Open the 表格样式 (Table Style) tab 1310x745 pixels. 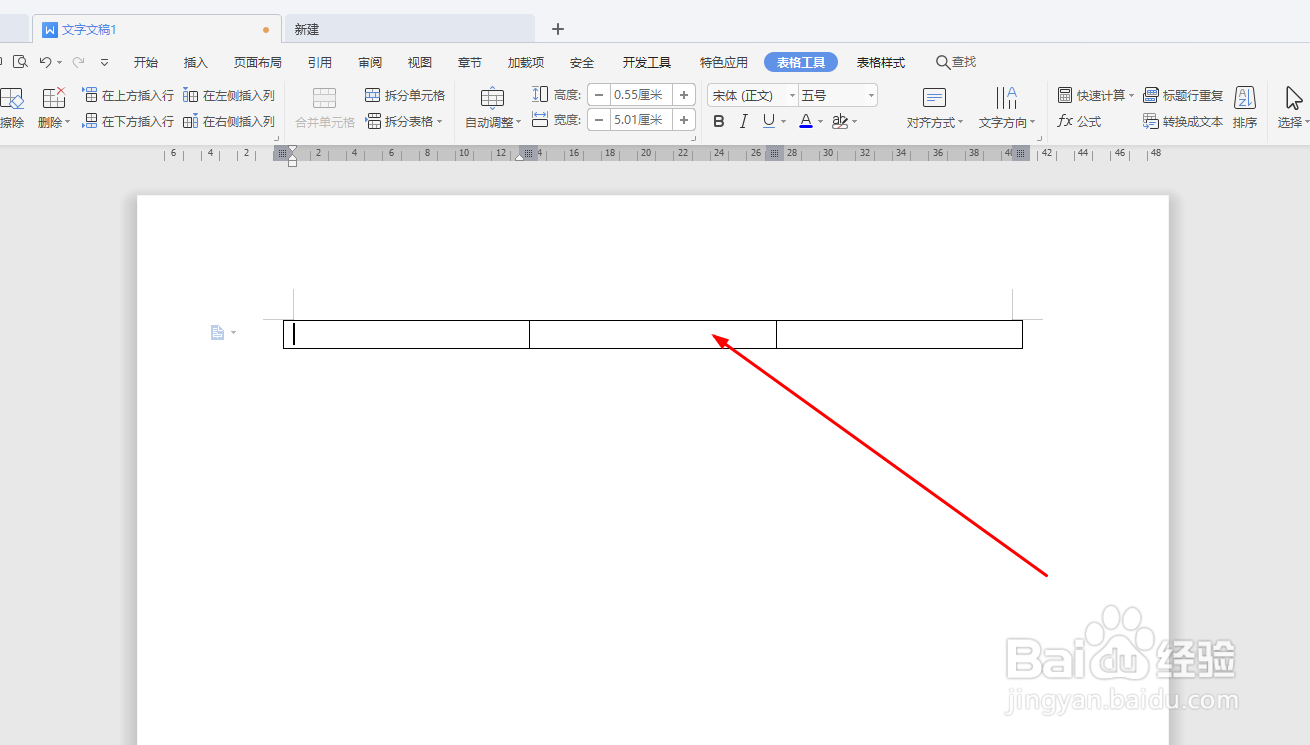881,62
